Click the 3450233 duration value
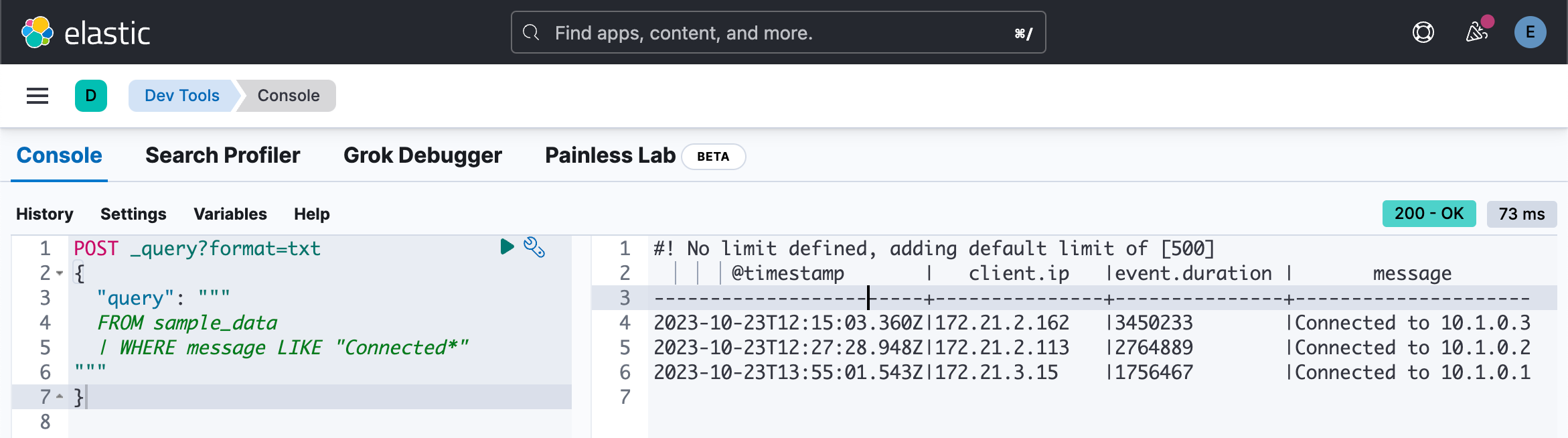Viewport: 1568px width, 438px height. pos(1154,323)
